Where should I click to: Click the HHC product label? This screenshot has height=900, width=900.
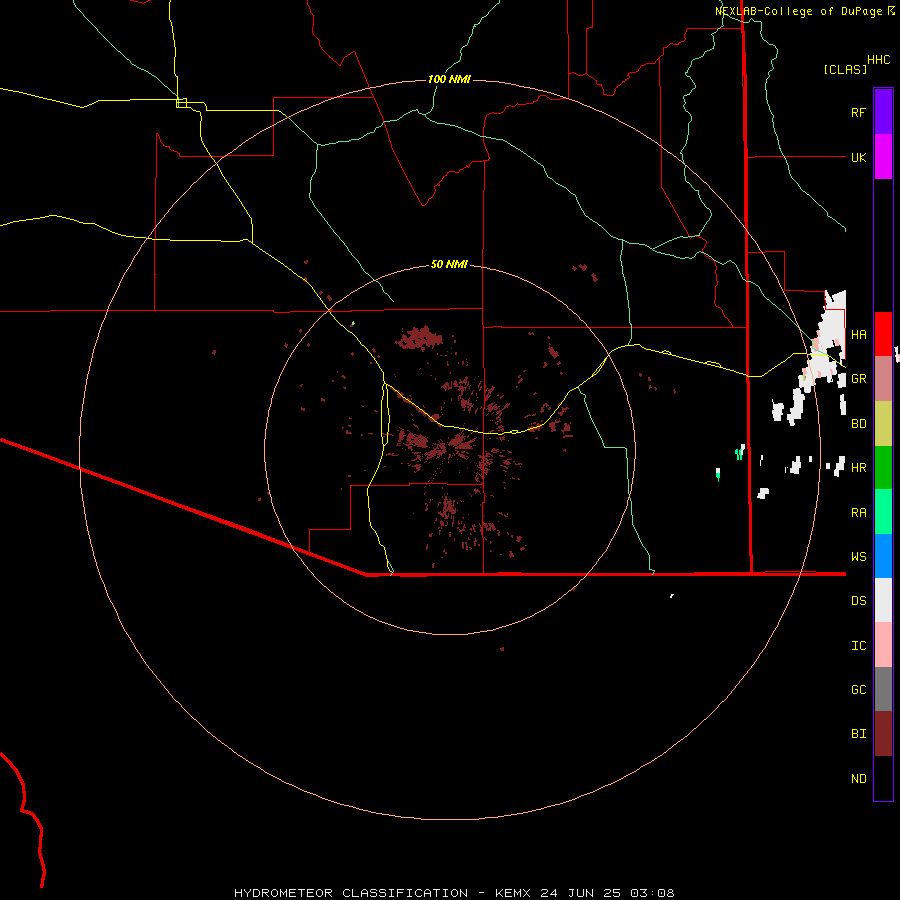(878, 60)
